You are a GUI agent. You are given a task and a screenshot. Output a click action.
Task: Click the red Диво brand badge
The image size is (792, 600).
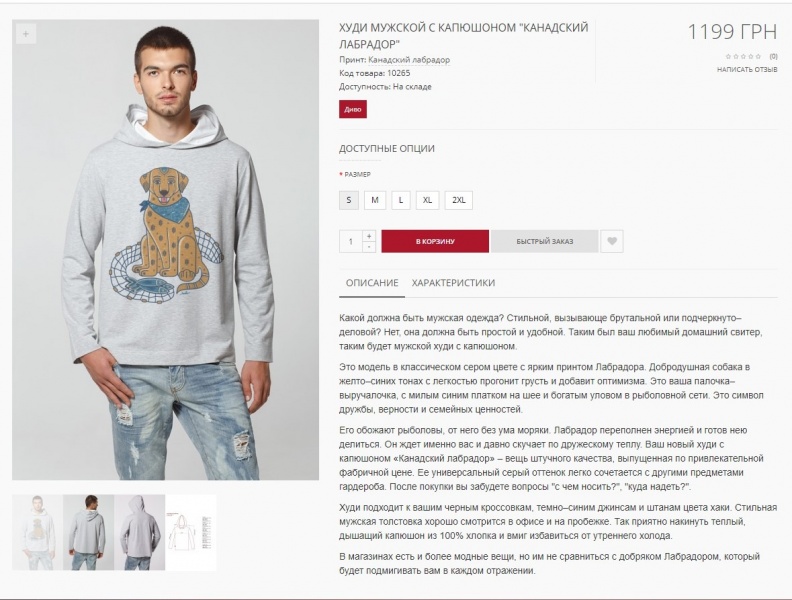click(353, 109)
